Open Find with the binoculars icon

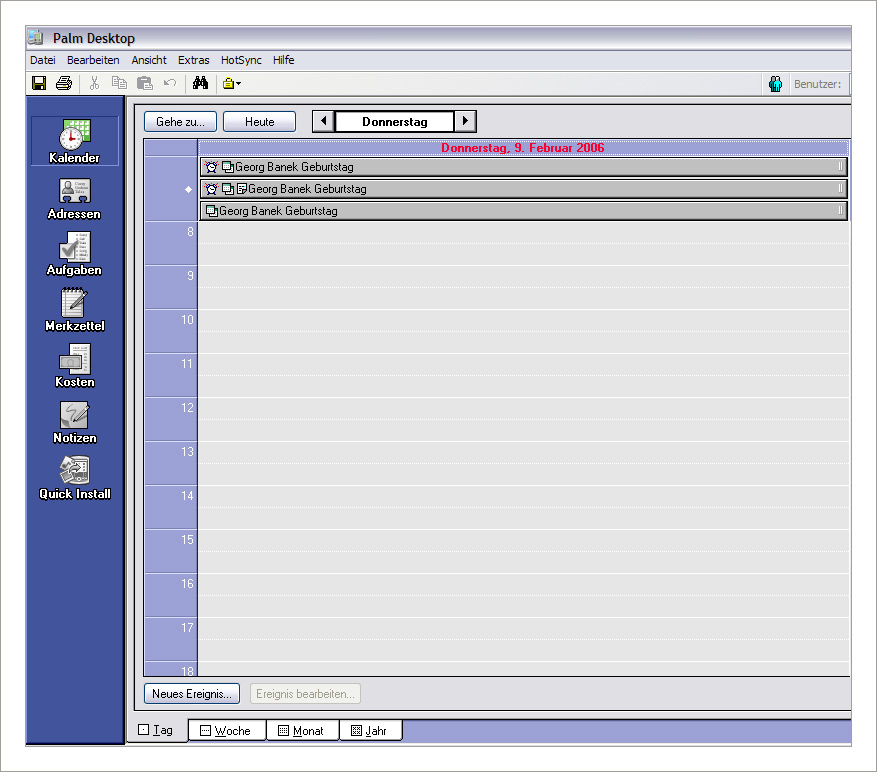pos(200,83)
